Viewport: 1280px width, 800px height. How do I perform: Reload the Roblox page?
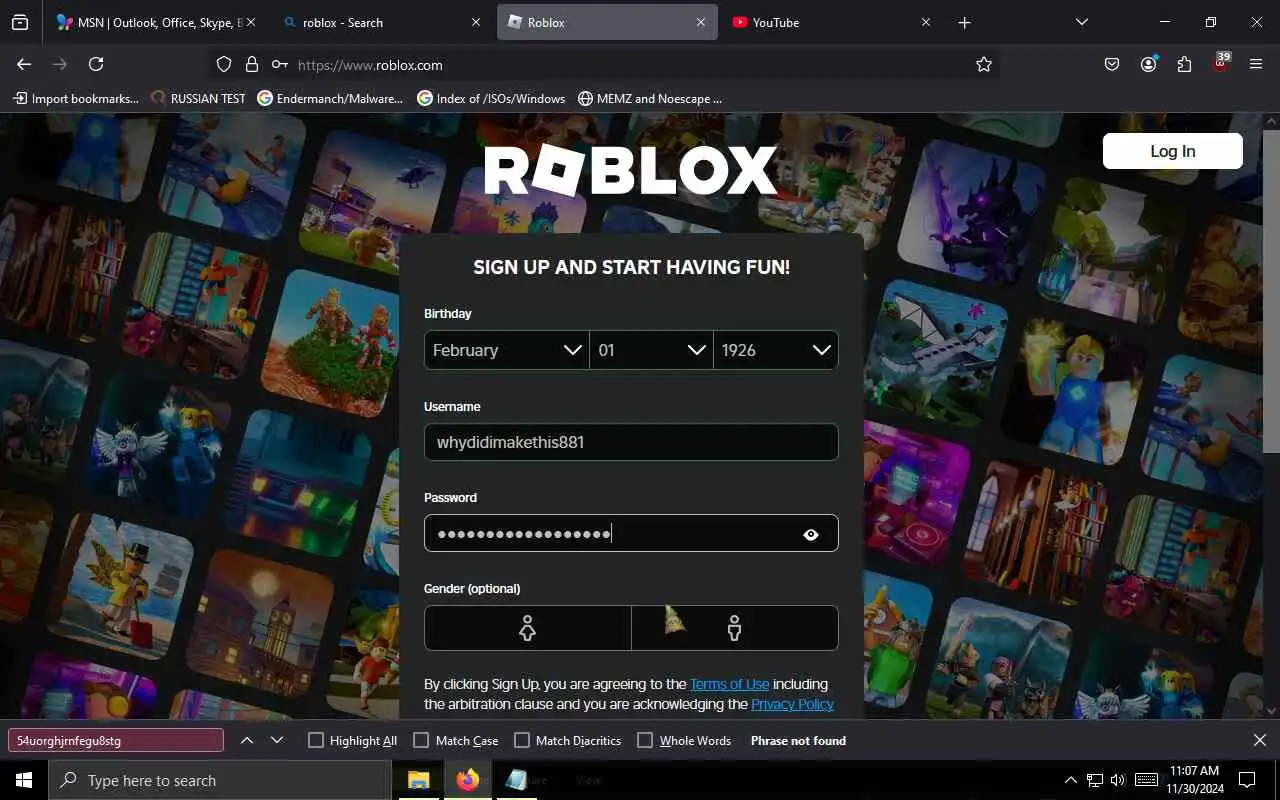(96, 64)
